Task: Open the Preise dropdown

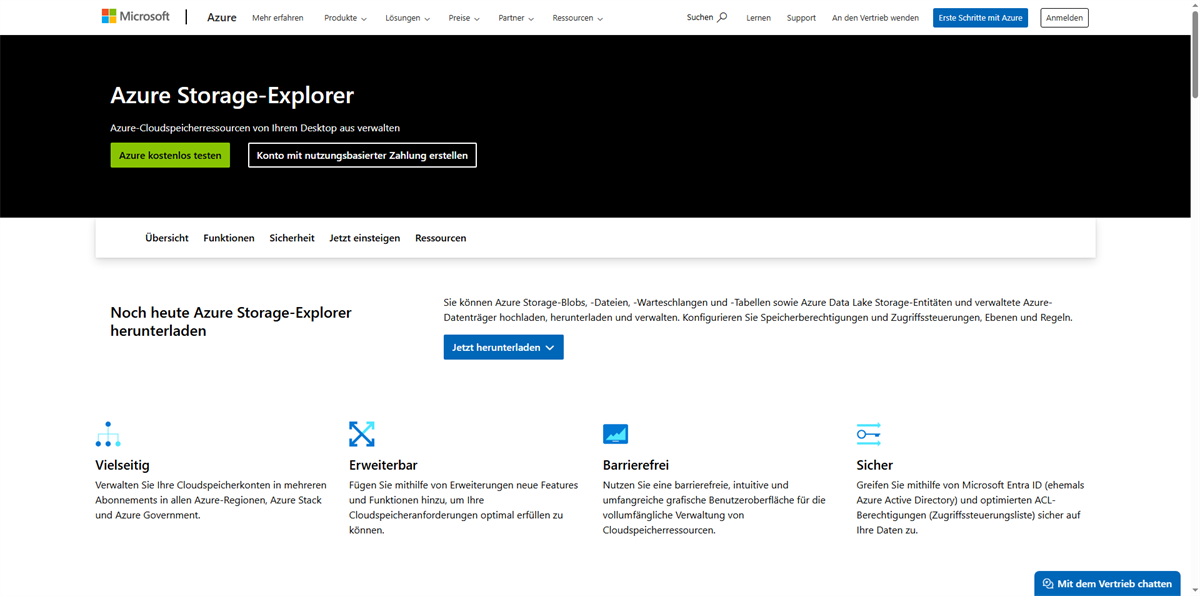Action: 464,18
